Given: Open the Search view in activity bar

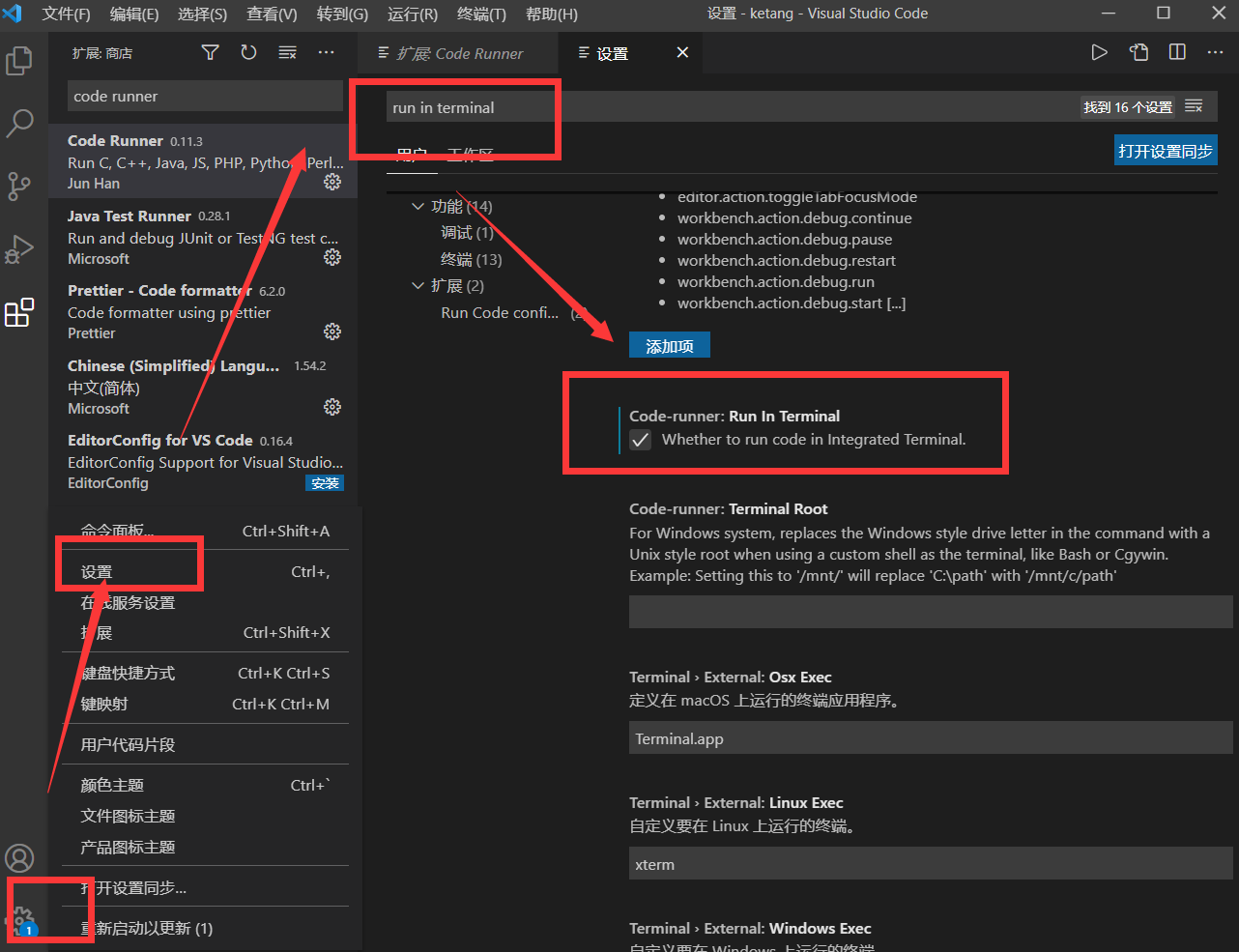Looking at the screenshot, I should 19,123.
